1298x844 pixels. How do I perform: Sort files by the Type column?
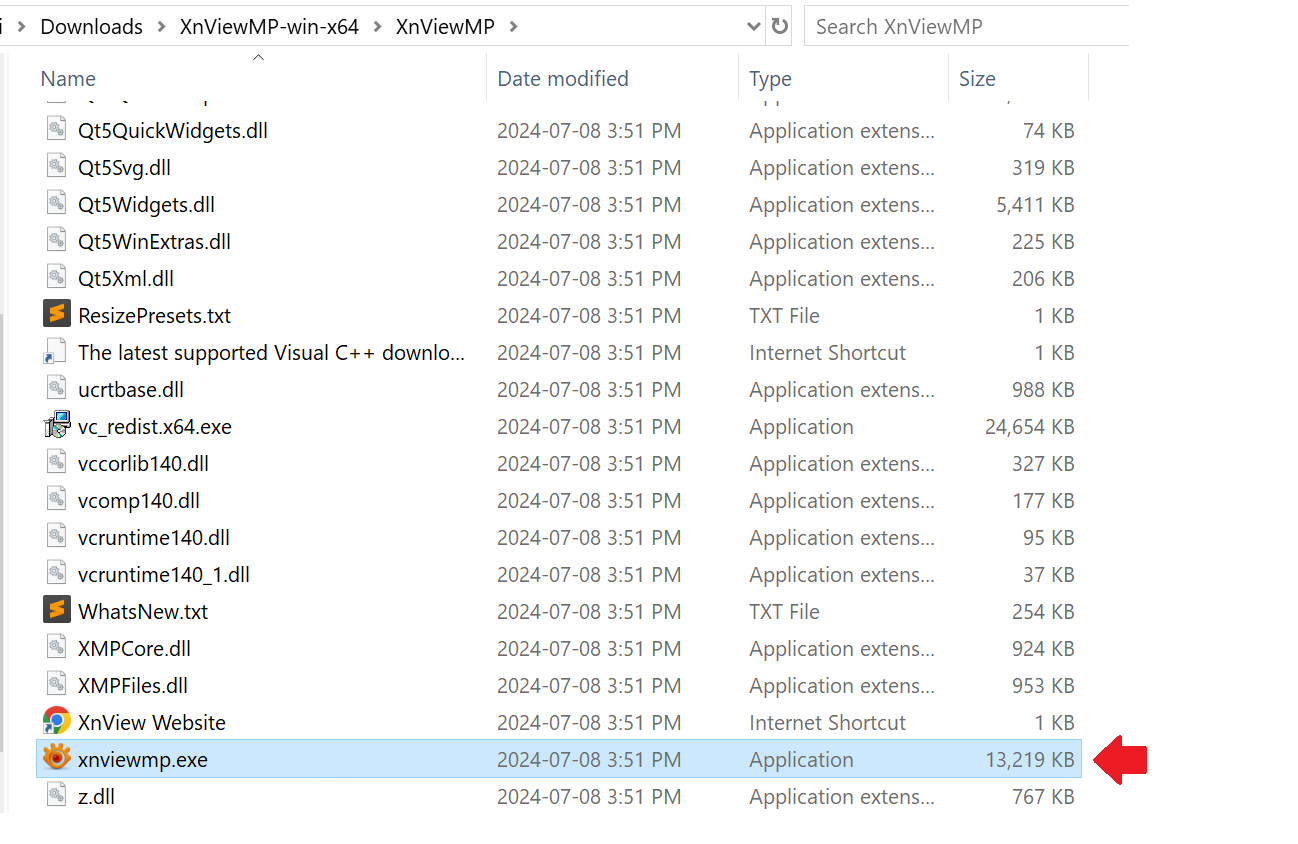coord(770,79)
